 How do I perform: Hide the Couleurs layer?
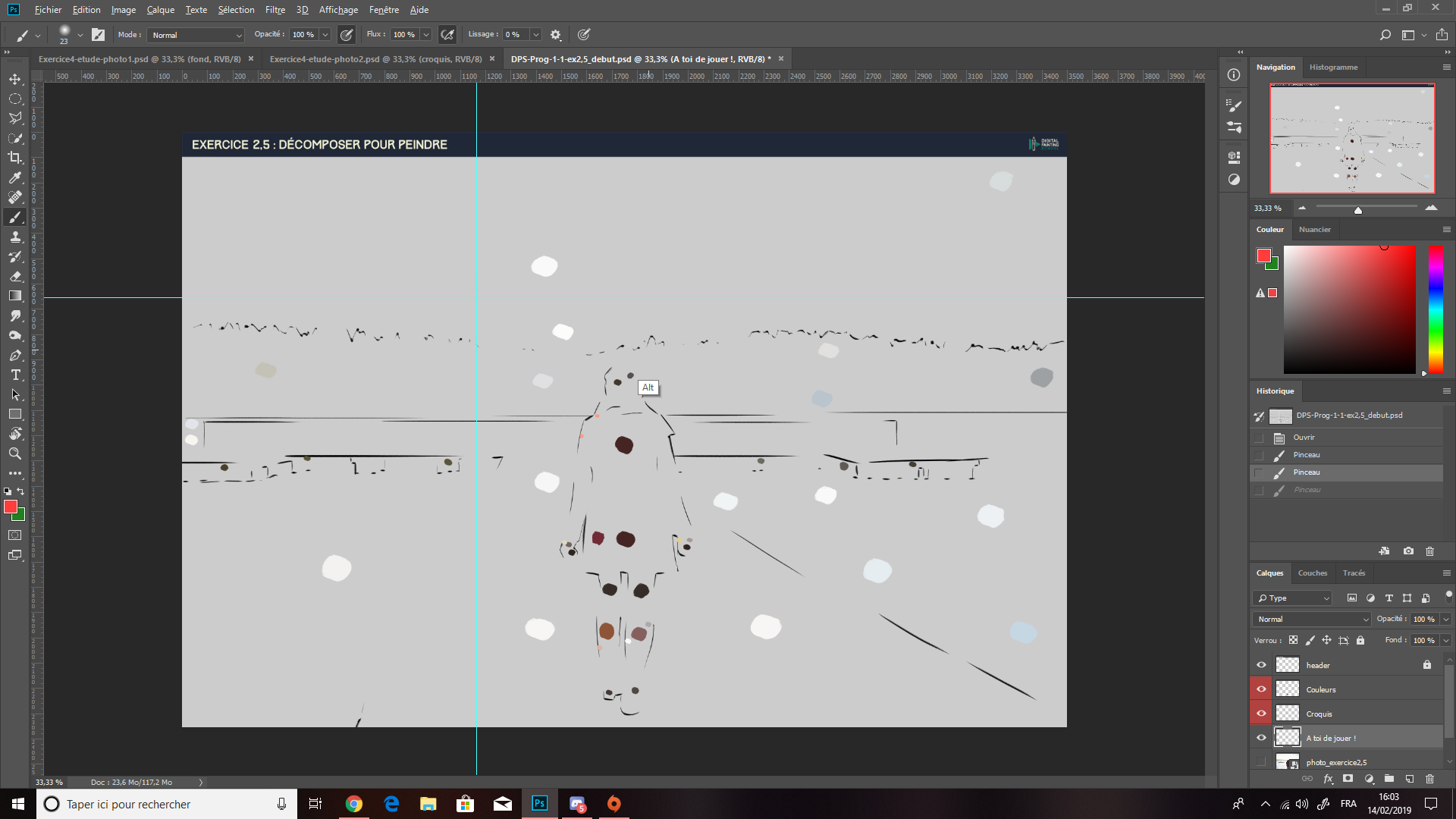click(x=1262, y=688)
